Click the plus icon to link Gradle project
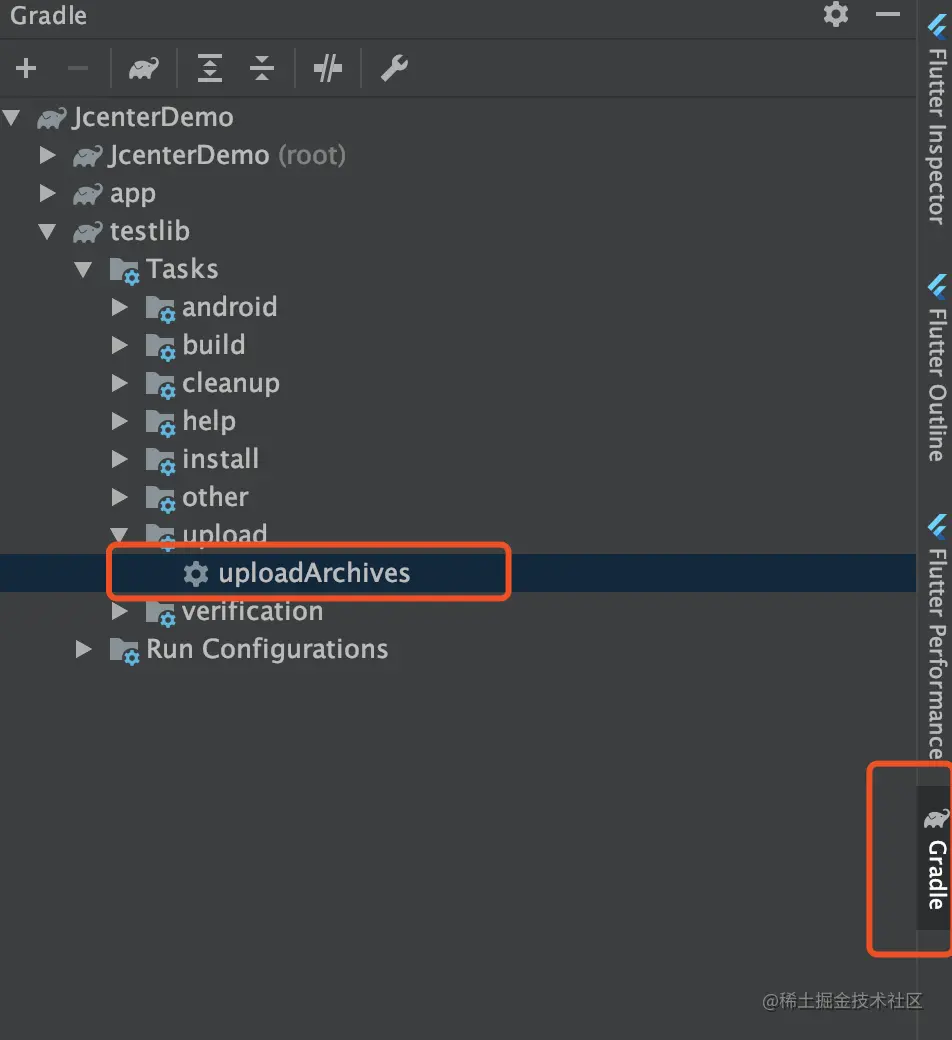952x1040 pixels. click(x=26, y=68)
